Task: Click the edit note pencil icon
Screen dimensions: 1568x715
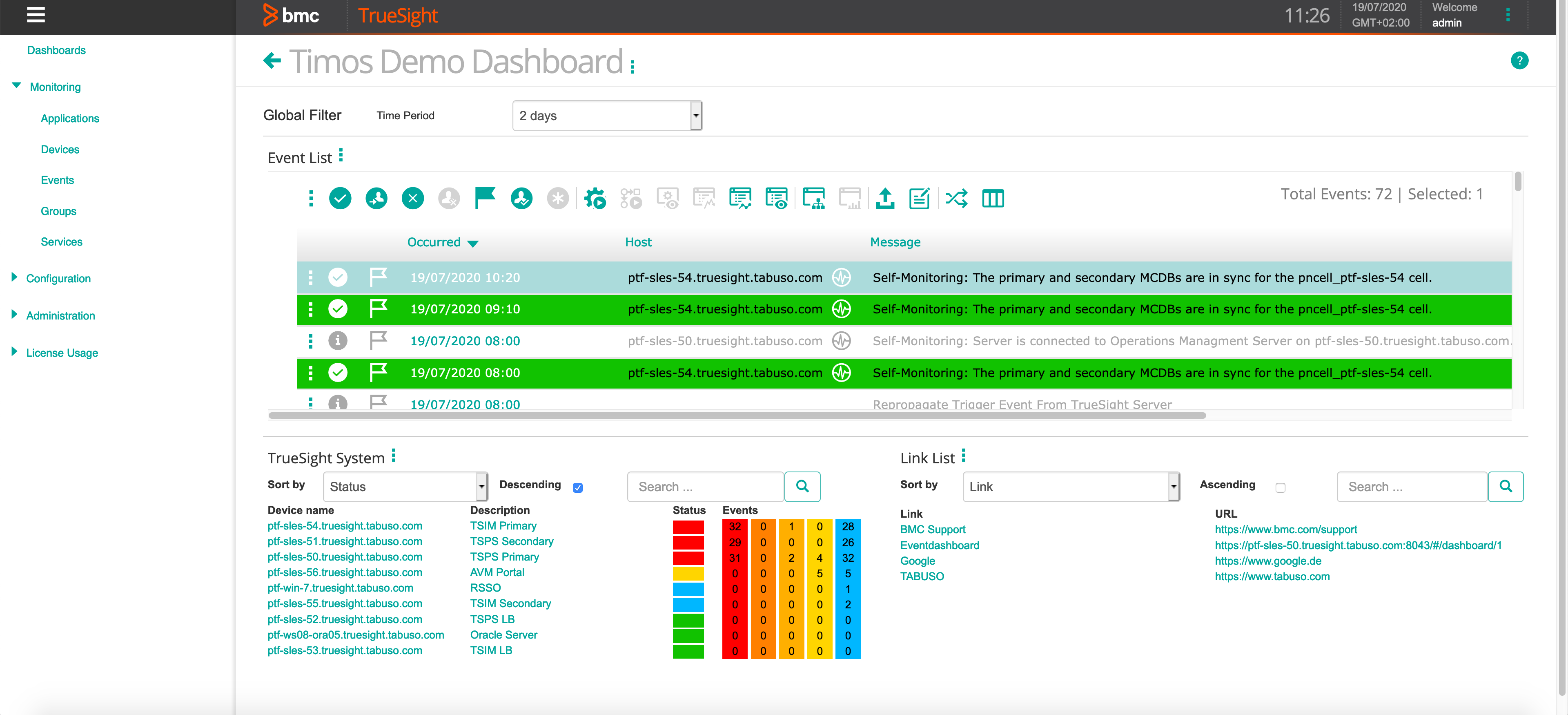Action: 919,198
